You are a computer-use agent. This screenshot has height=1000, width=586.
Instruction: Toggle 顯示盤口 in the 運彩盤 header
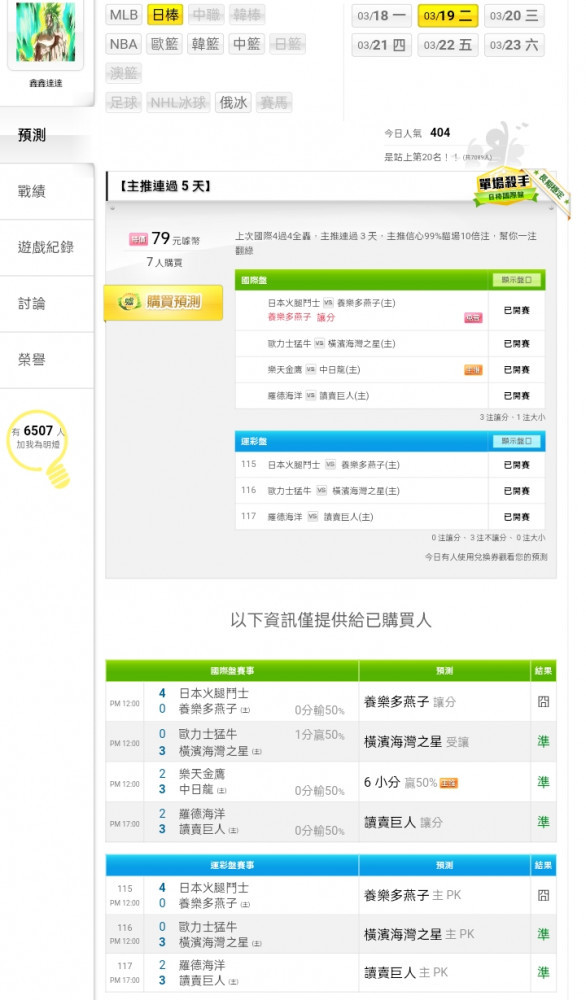pyautogui.click(x=516, y=441)
